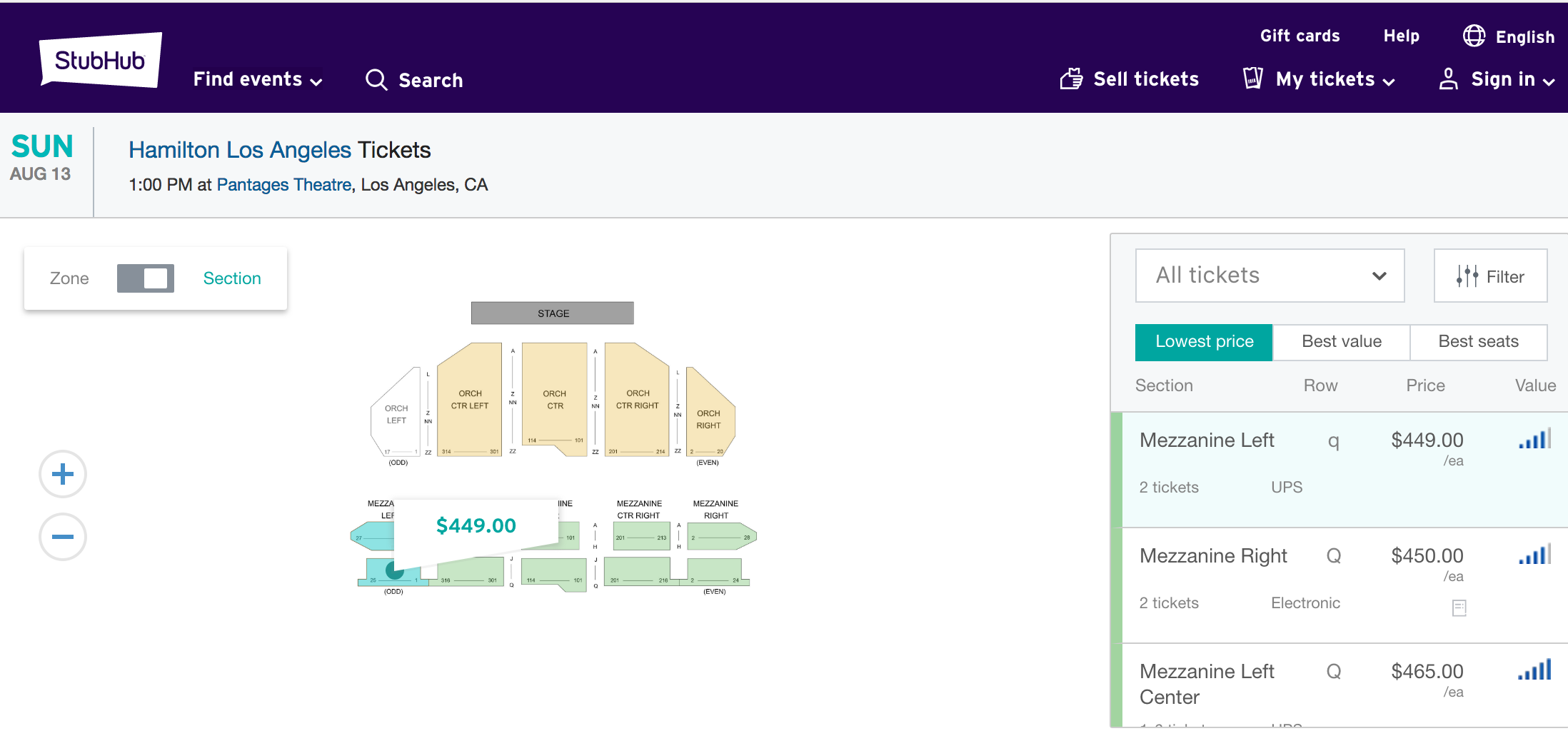Click the StubHub logo
The image size is (1568, 731).
[101, 61]
